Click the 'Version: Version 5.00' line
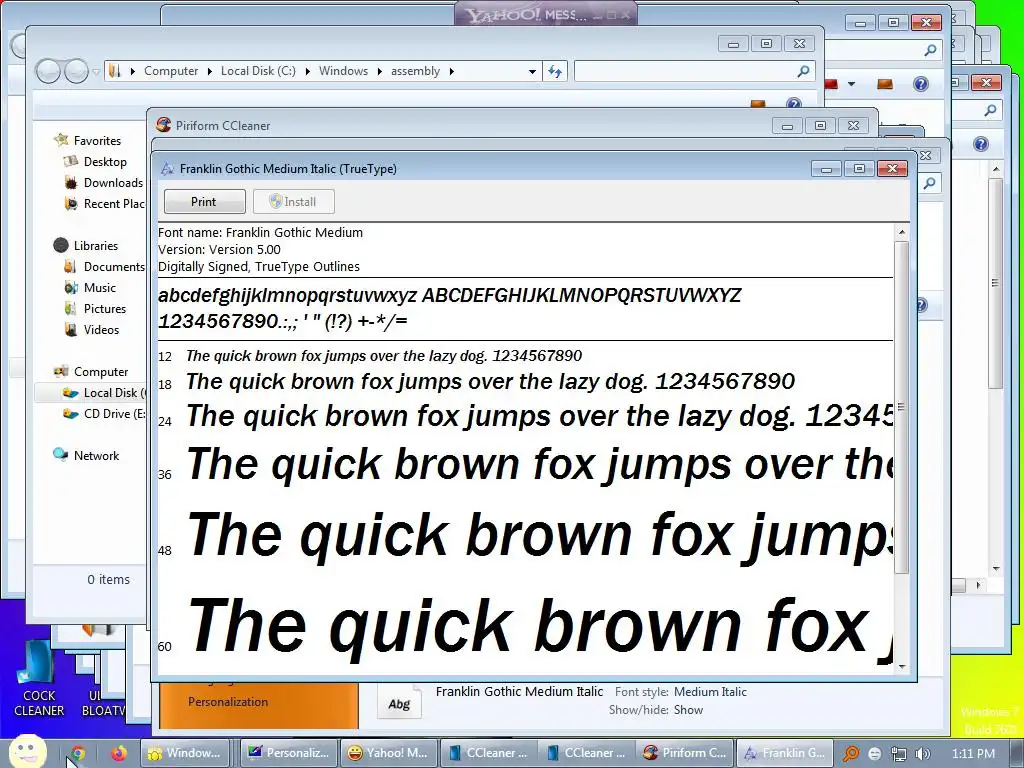 219,249
